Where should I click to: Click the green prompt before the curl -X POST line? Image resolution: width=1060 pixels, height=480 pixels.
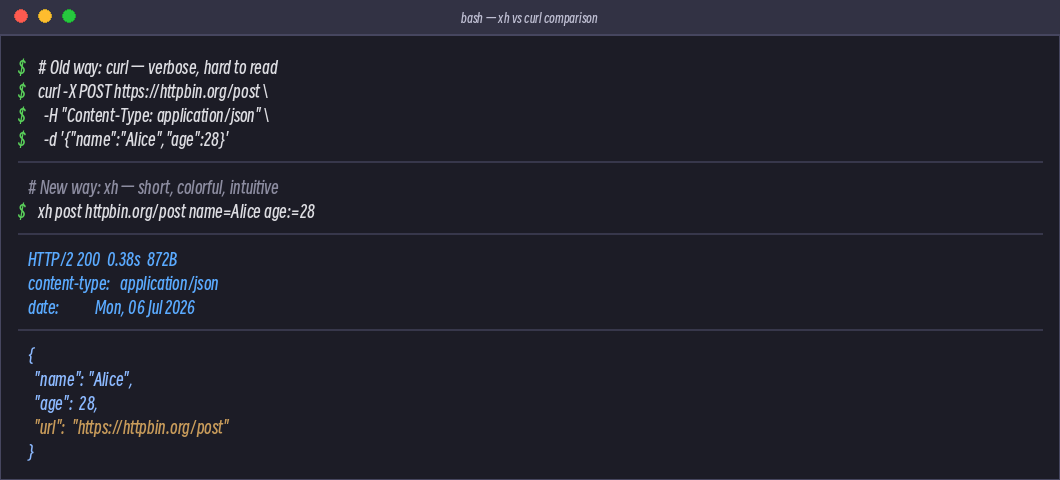pos(22,91)
